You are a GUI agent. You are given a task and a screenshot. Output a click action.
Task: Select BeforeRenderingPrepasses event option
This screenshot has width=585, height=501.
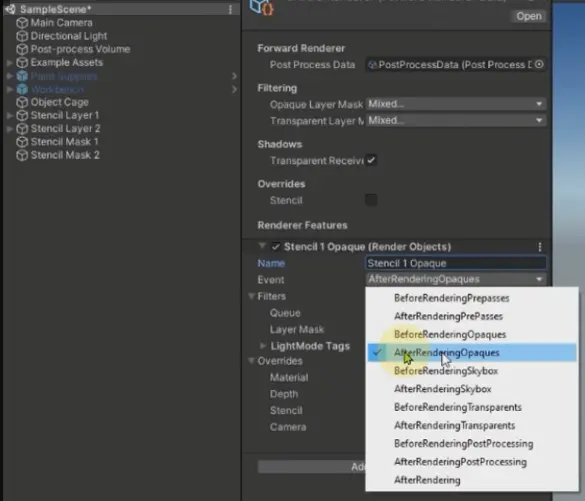pyautogui.click(x=472, y=298)
